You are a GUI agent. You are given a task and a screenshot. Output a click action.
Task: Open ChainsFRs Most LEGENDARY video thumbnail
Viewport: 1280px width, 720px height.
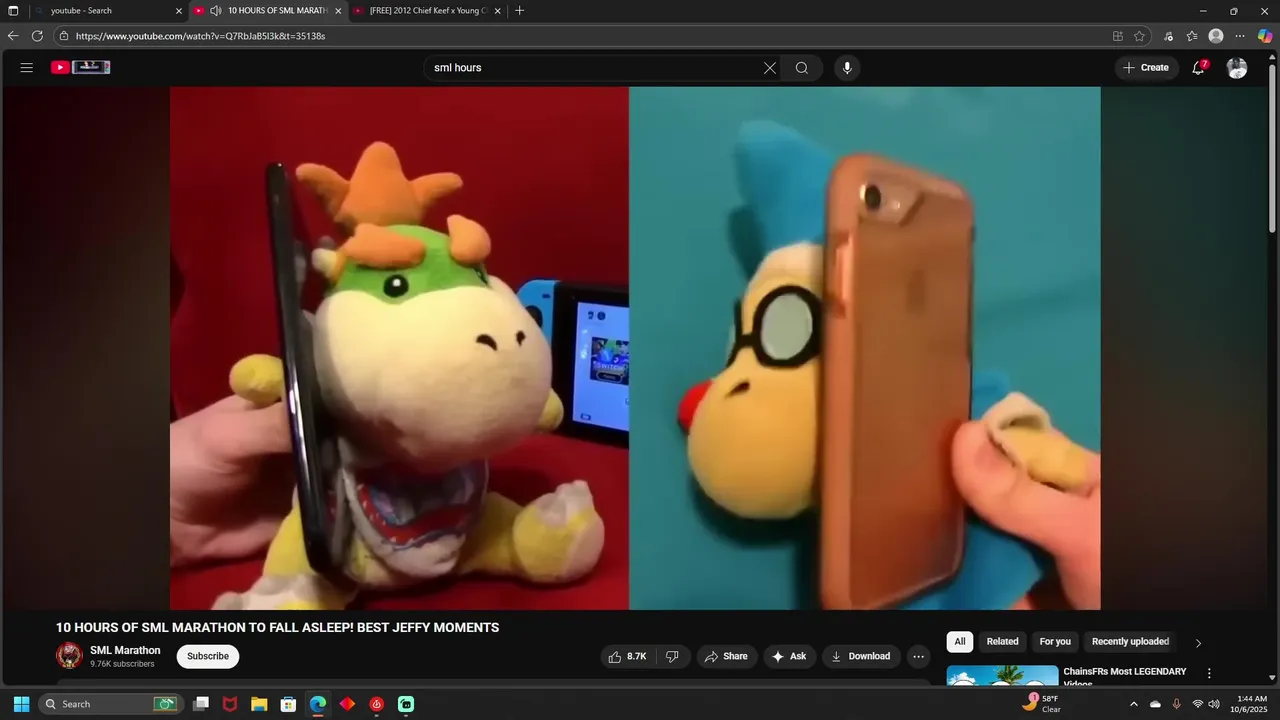[x=1002, y=676]
